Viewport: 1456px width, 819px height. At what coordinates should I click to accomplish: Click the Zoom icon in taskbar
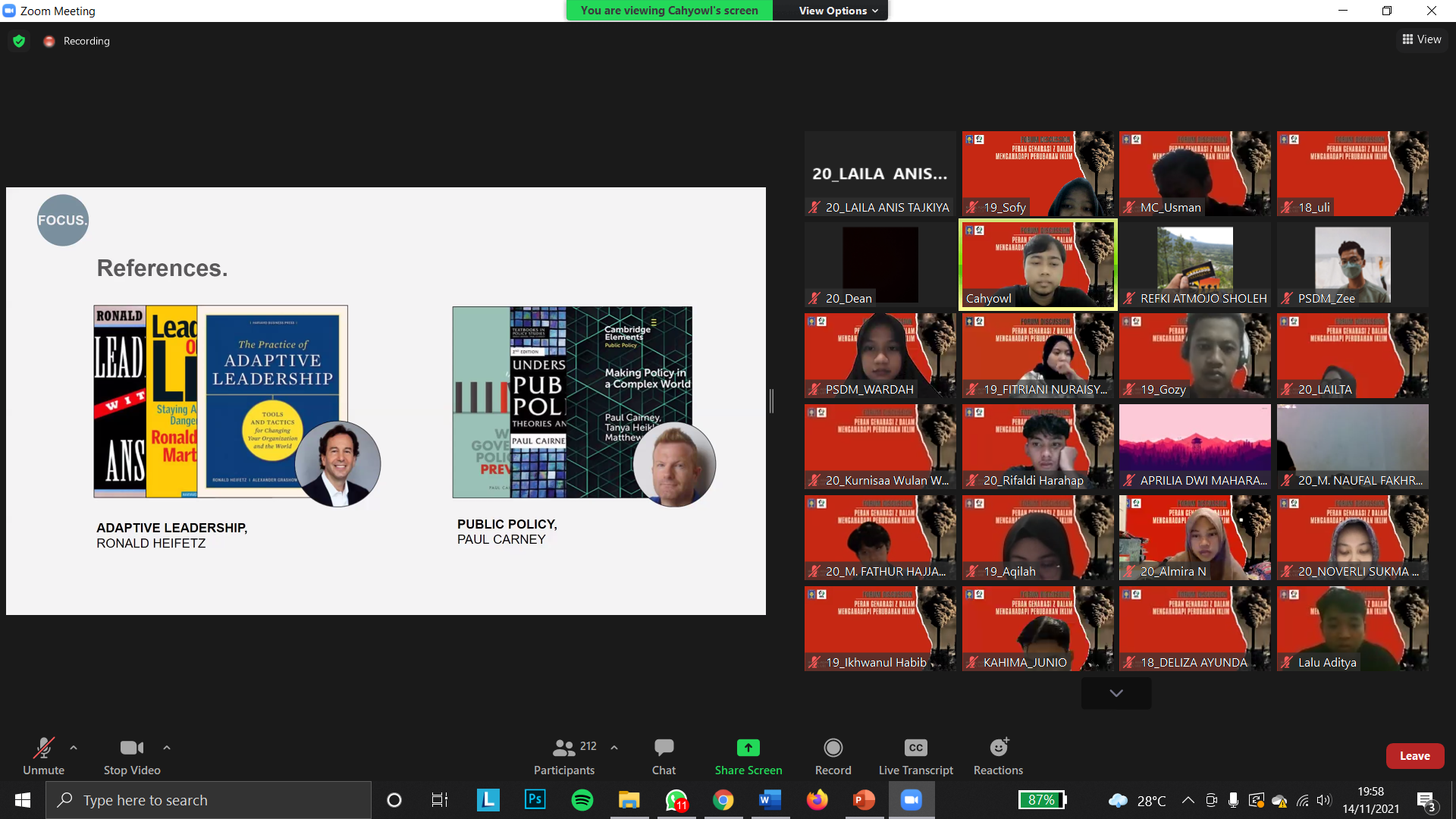click(x=912, y=800)
